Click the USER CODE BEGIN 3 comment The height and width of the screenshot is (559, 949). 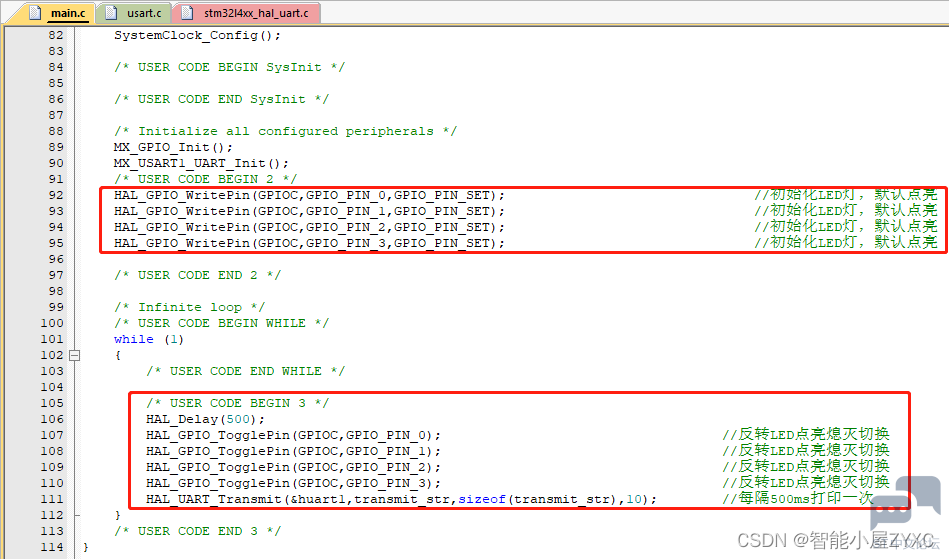point(237,404)
